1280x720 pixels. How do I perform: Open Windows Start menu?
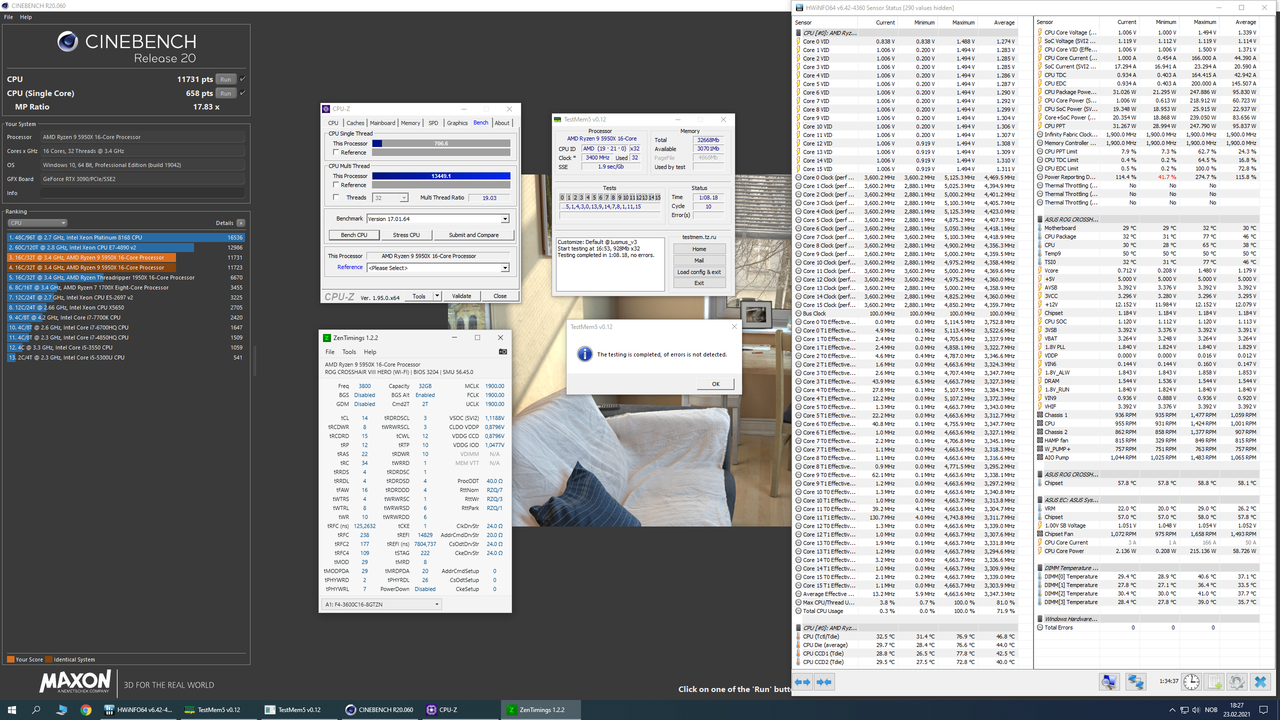pyautogui.click(x=10, y=710)
